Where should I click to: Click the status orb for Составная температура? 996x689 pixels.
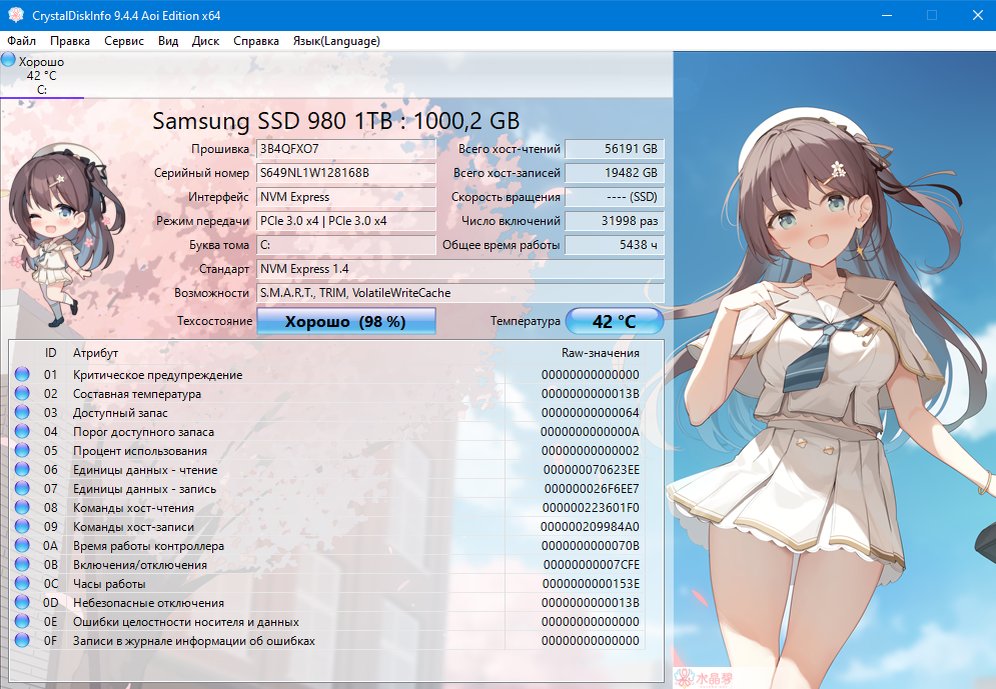[22, 393]
